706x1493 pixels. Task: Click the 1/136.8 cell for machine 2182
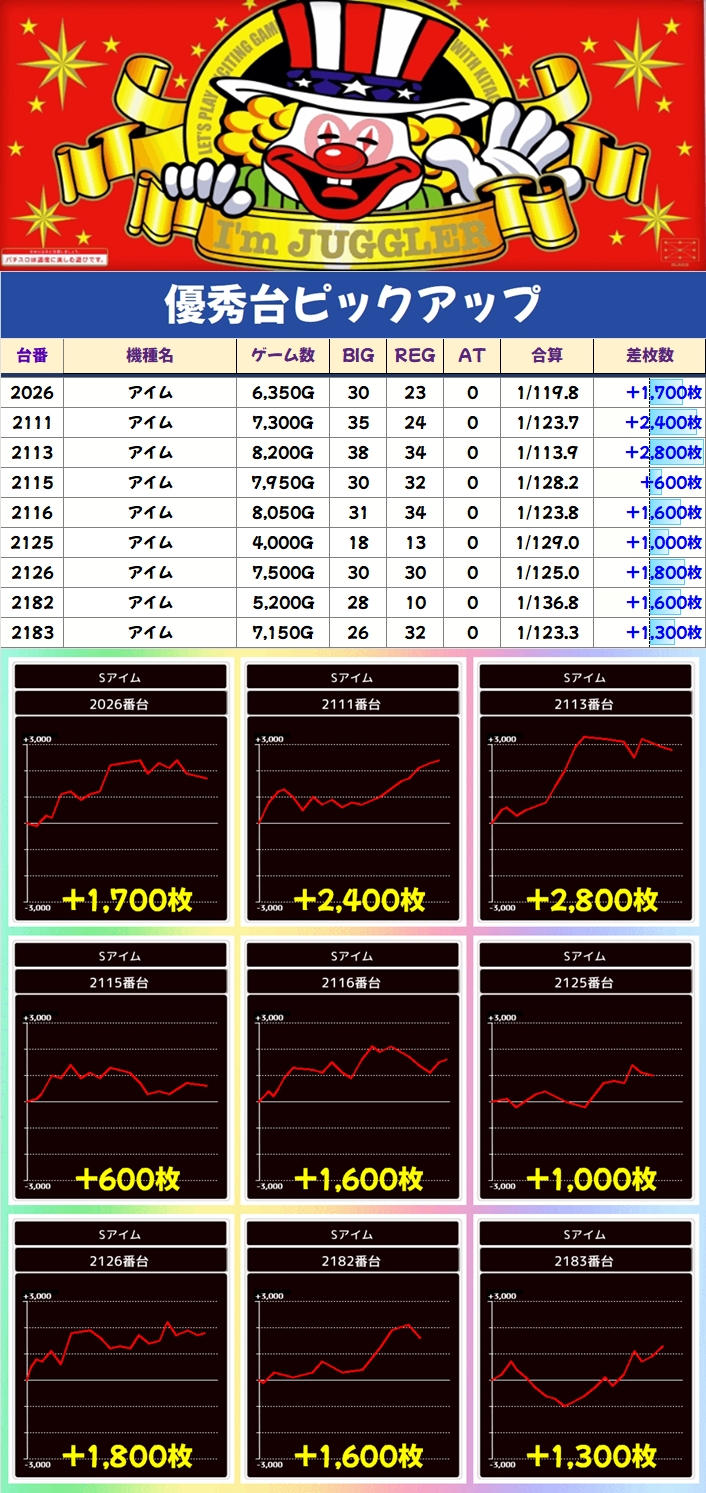click(546, 603)
